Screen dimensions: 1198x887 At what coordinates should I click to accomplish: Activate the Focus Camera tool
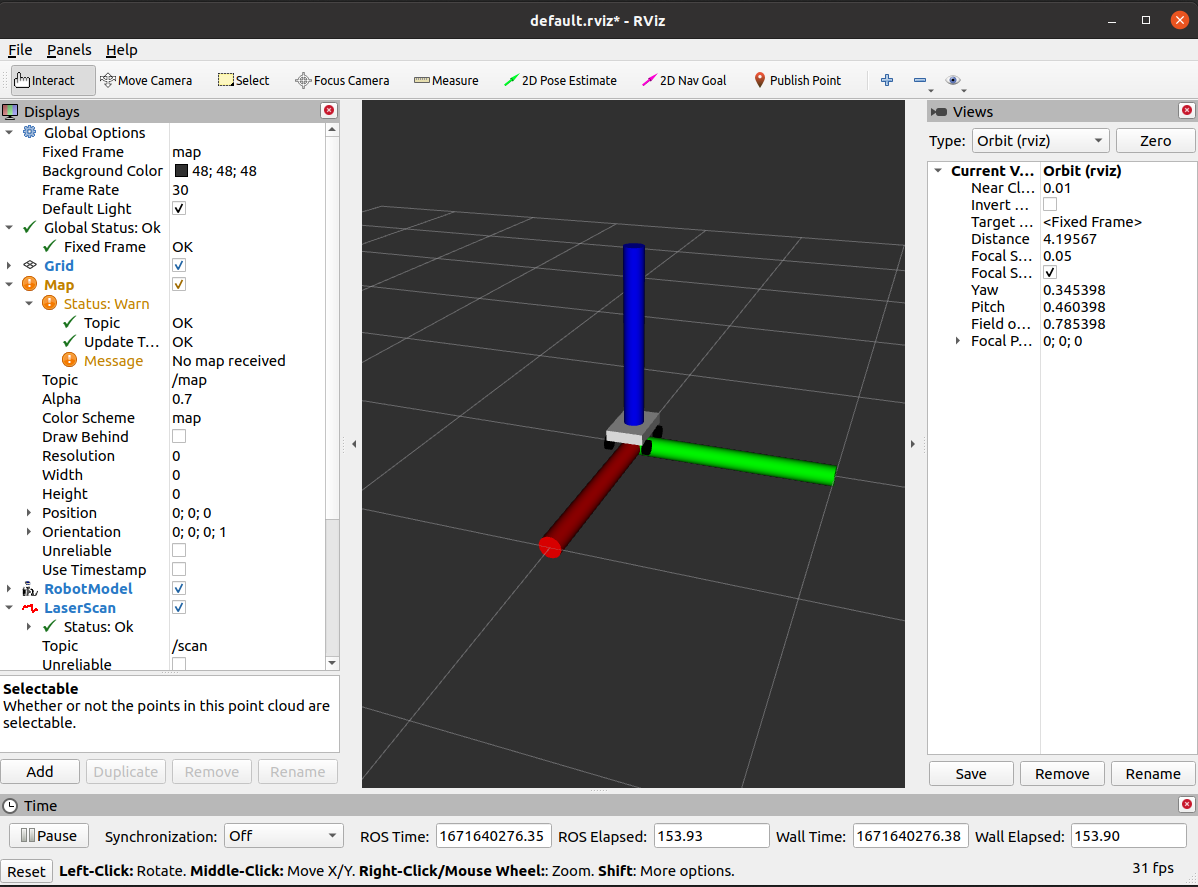point(342,80)
